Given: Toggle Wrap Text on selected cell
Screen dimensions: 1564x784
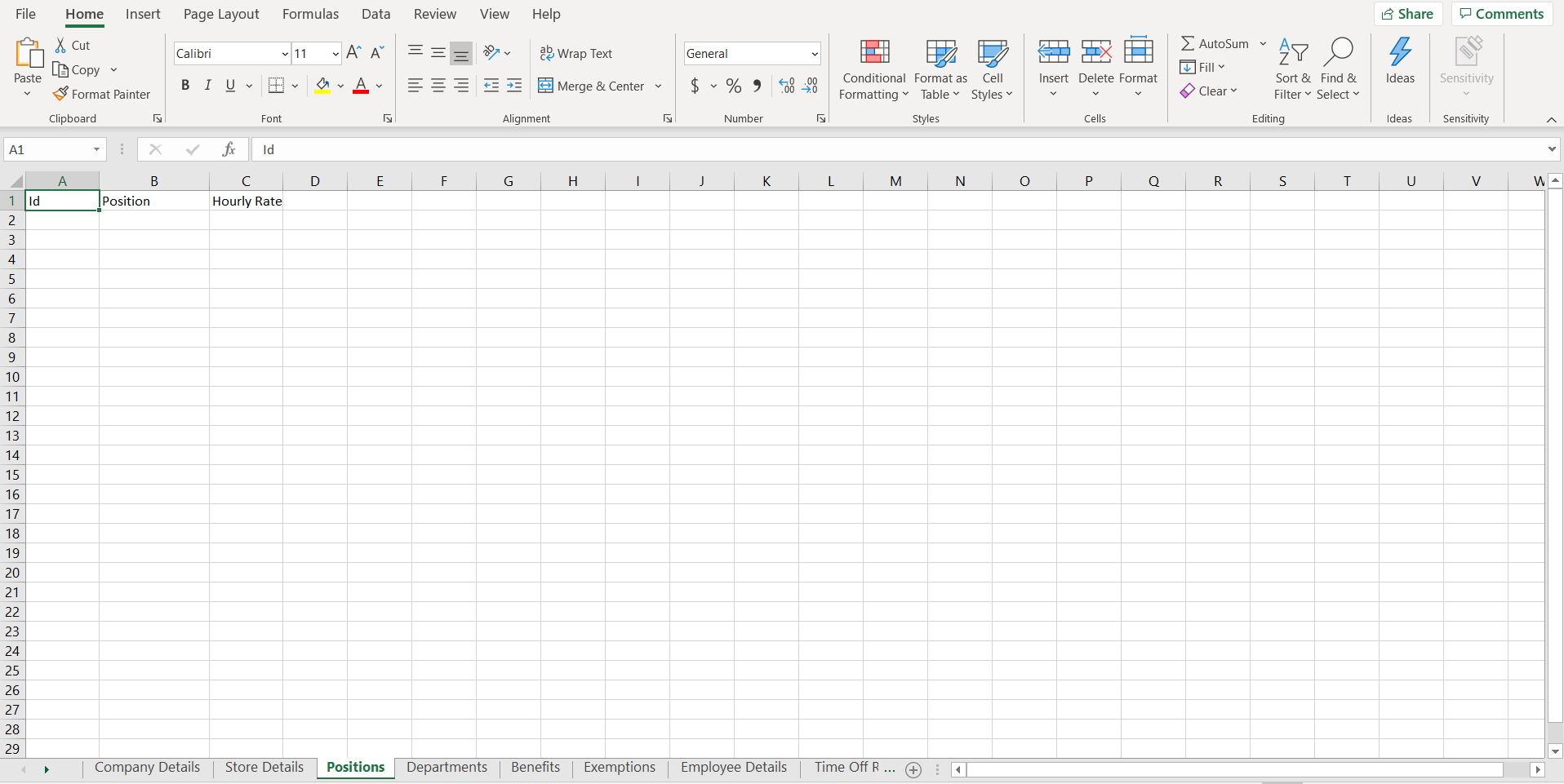Looking at the screenshot, I should pyautogui.click(x=576, y=53).
